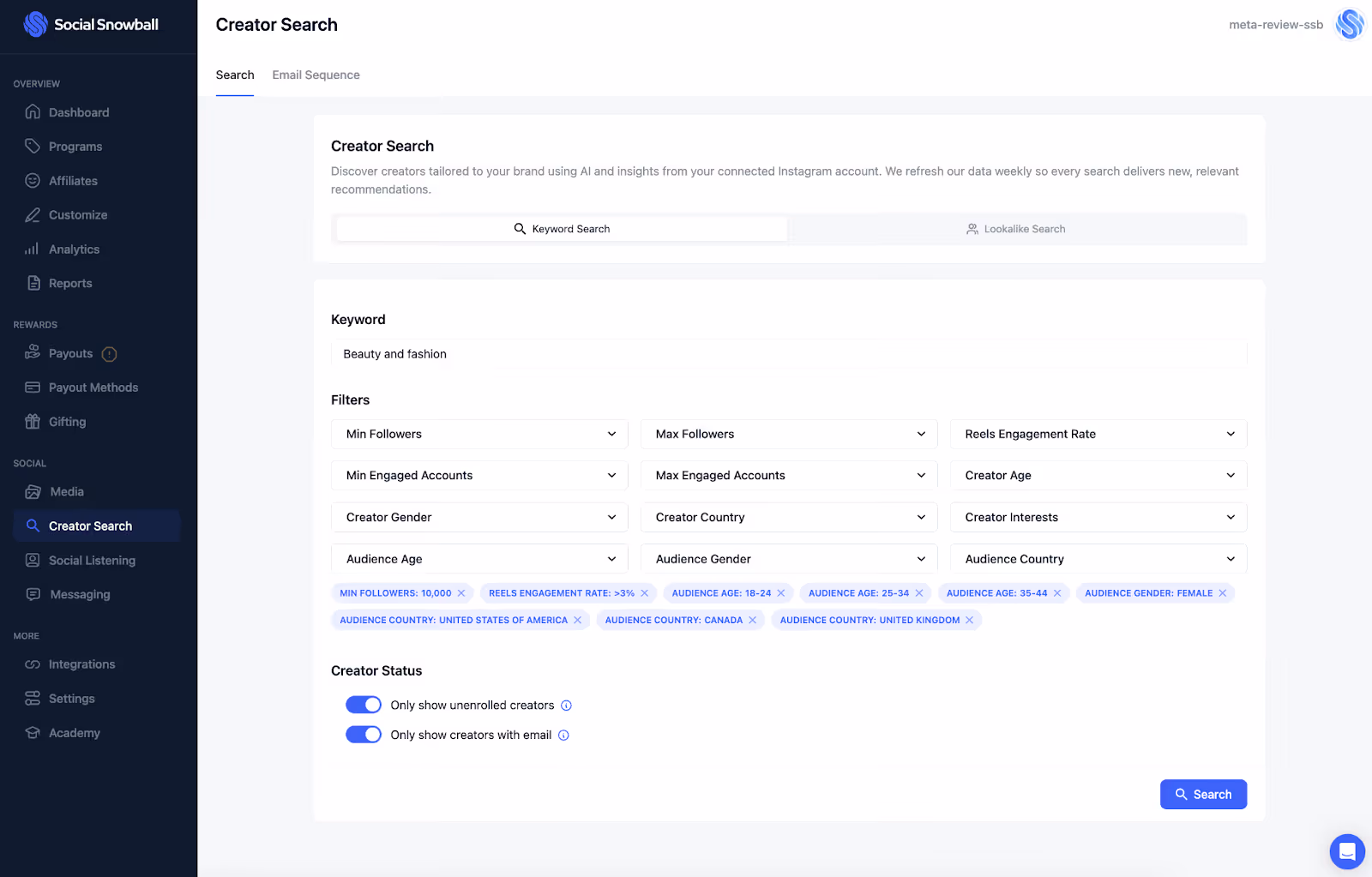1372x877 pixels.
Task: Switch to Lookalike Search mode
Action: 1016,229
